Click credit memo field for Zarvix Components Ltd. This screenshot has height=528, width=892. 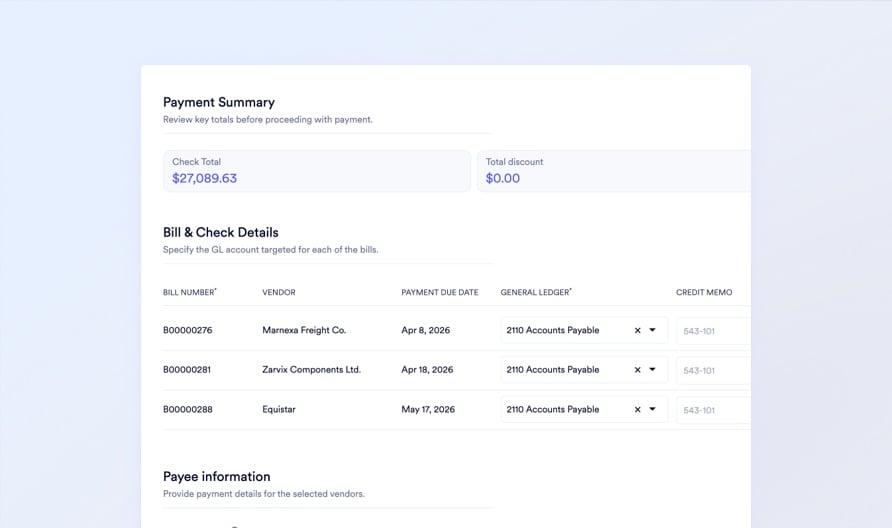(713, 370)
